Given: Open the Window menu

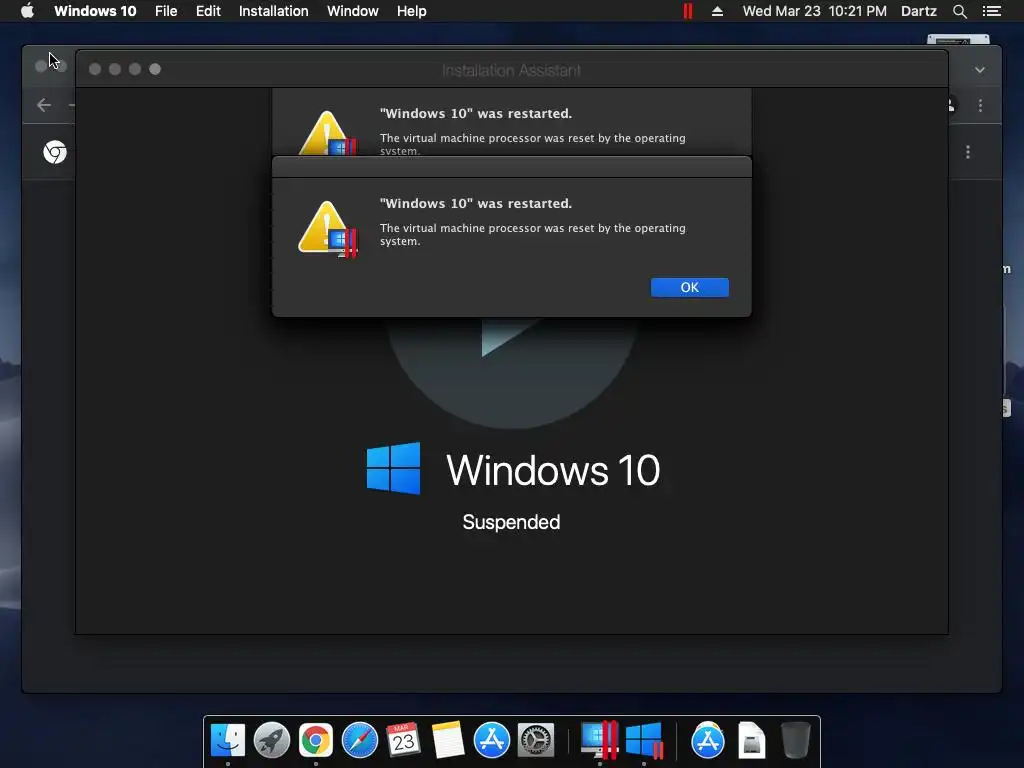Looking at the screenshot, I should 353,11.
